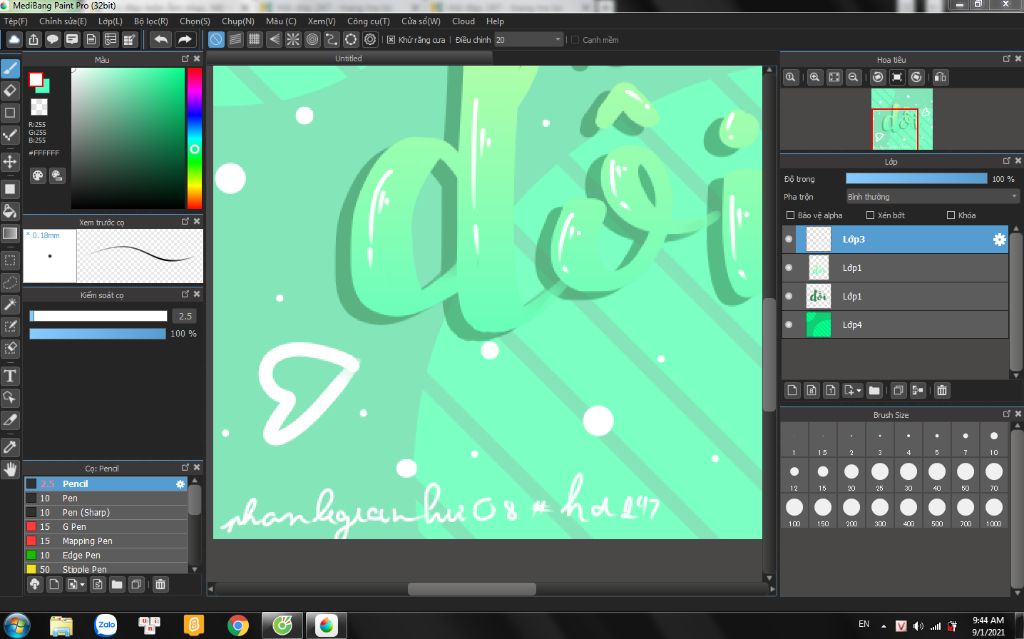Click the export/share icon in top toolbar

pyautogui.click(x=33, y=40)
